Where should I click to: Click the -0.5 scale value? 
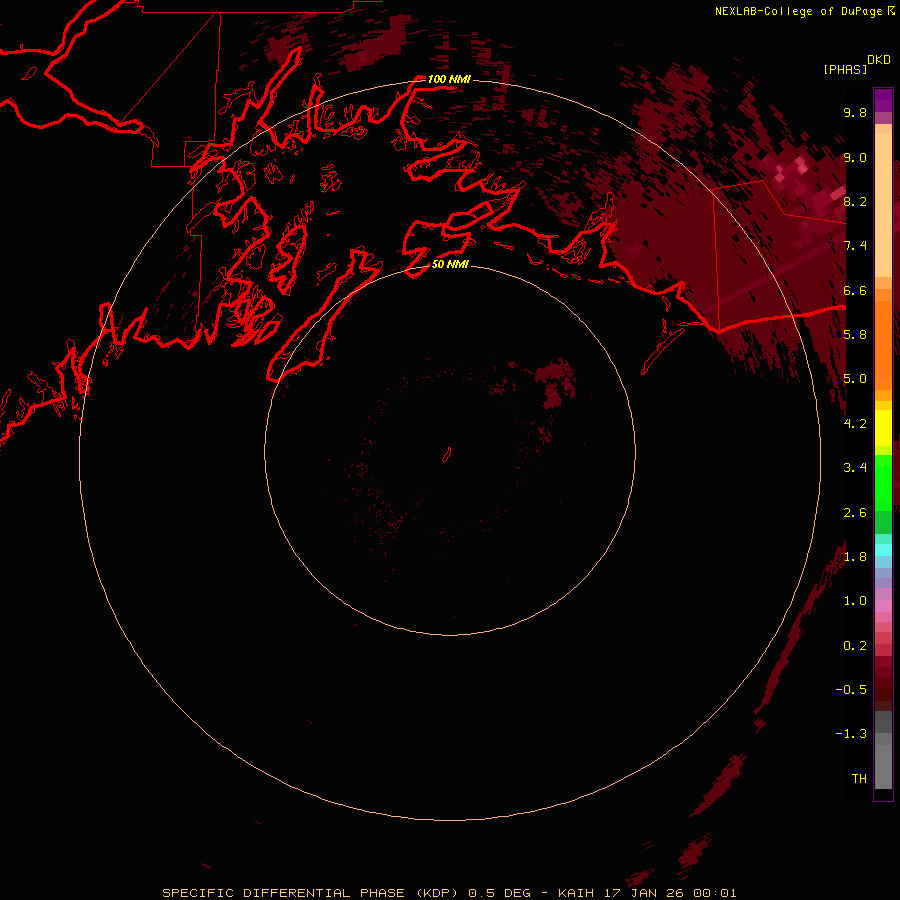coord(851,690)
